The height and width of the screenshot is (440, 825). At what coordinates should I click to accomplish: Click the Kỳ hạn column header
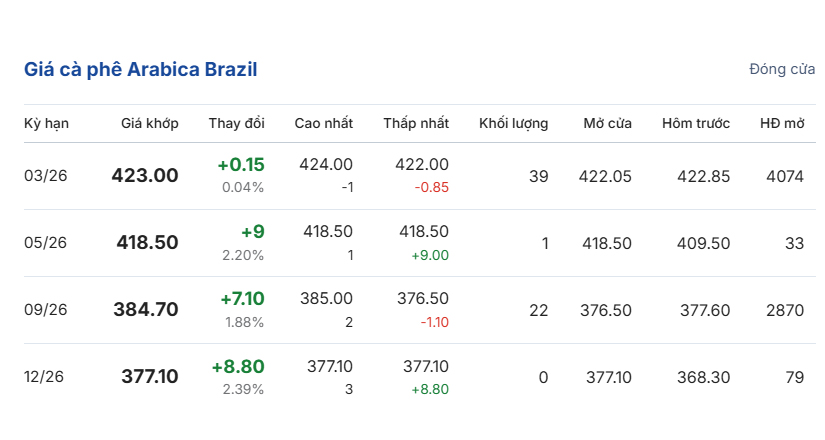point(46,124)
